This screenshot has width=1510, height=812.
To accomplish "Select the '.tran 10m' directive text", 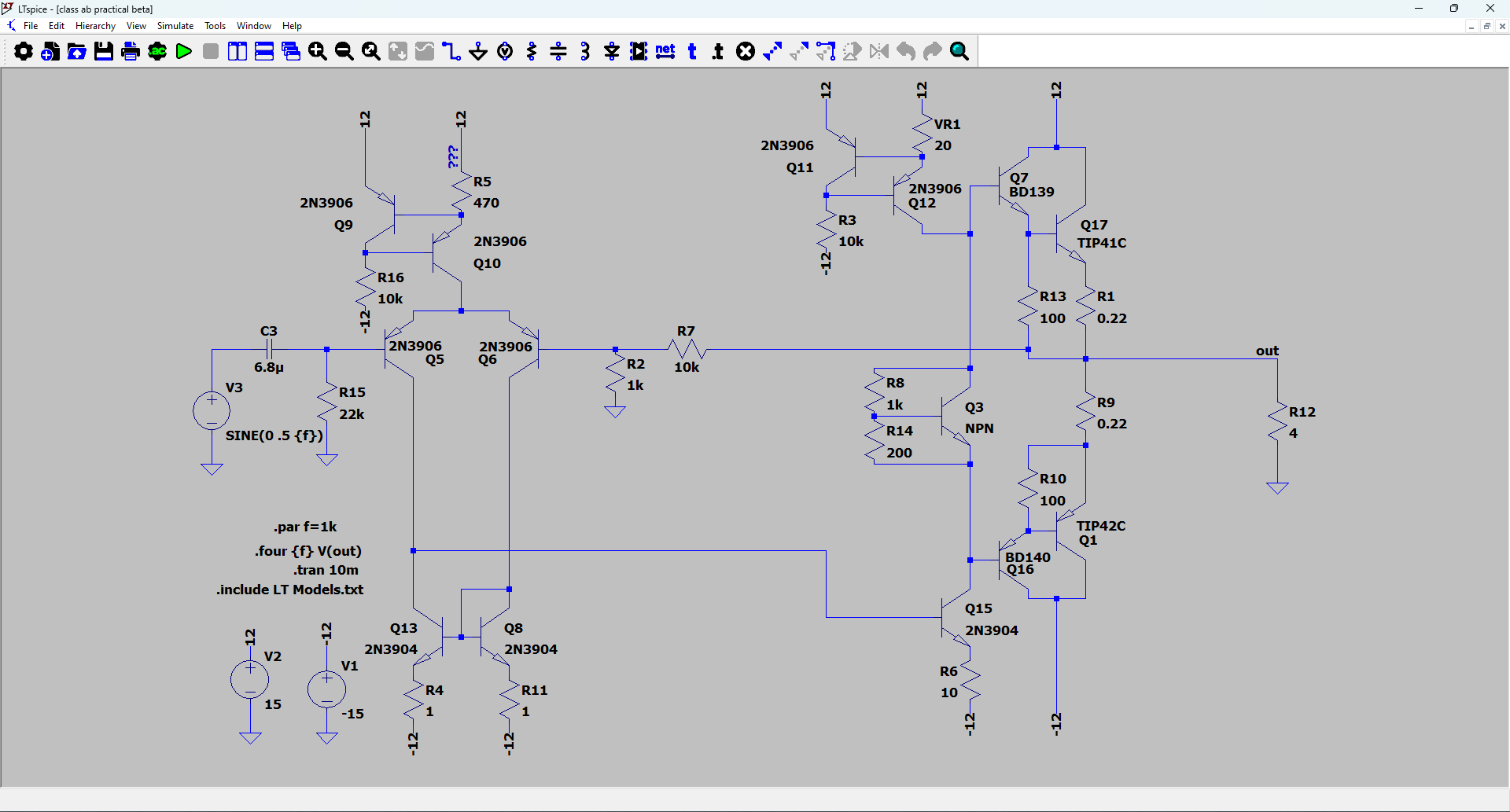I will point(326,570).
